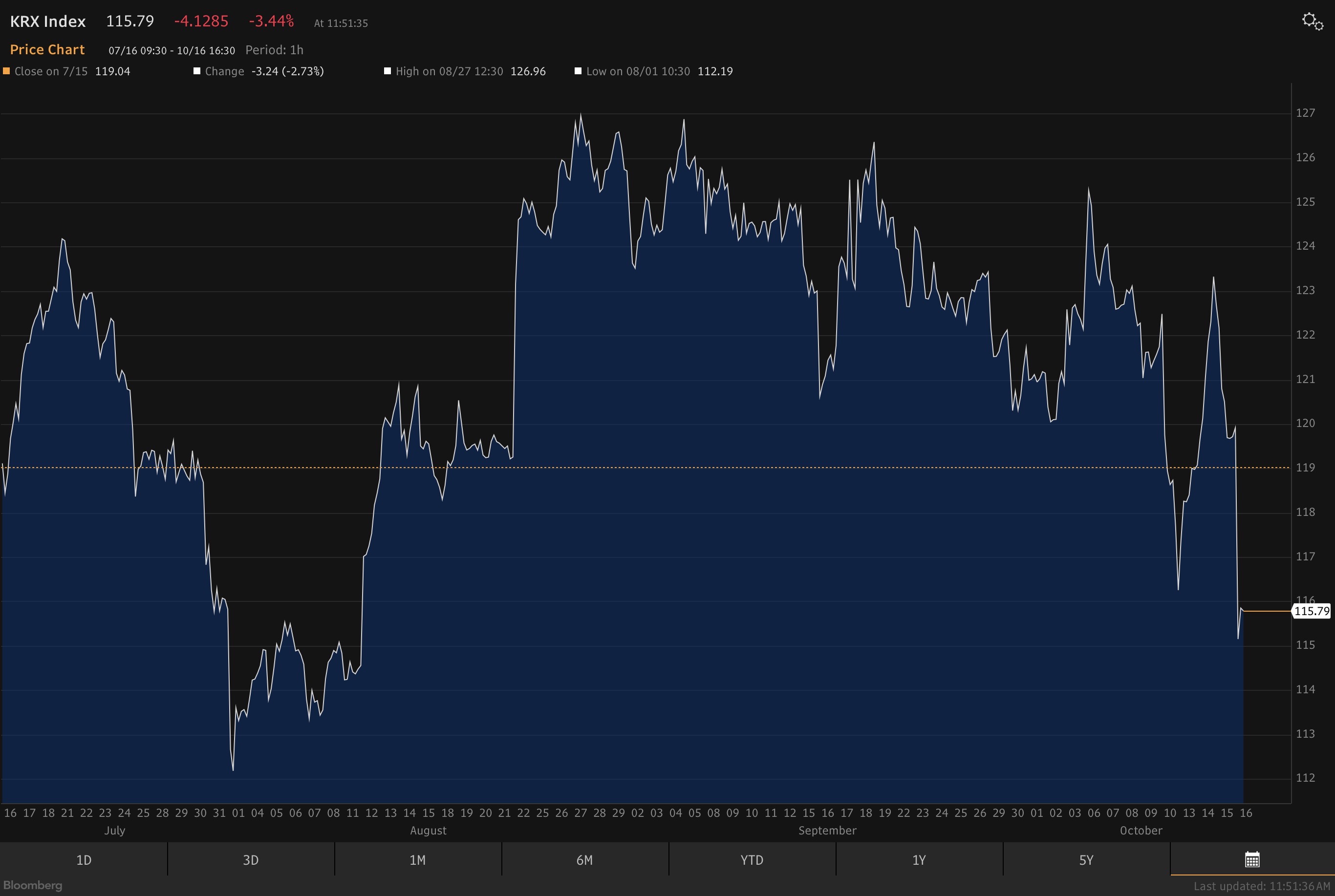
Task: Click the Bloomberg logo text
Action: (33, 885)
